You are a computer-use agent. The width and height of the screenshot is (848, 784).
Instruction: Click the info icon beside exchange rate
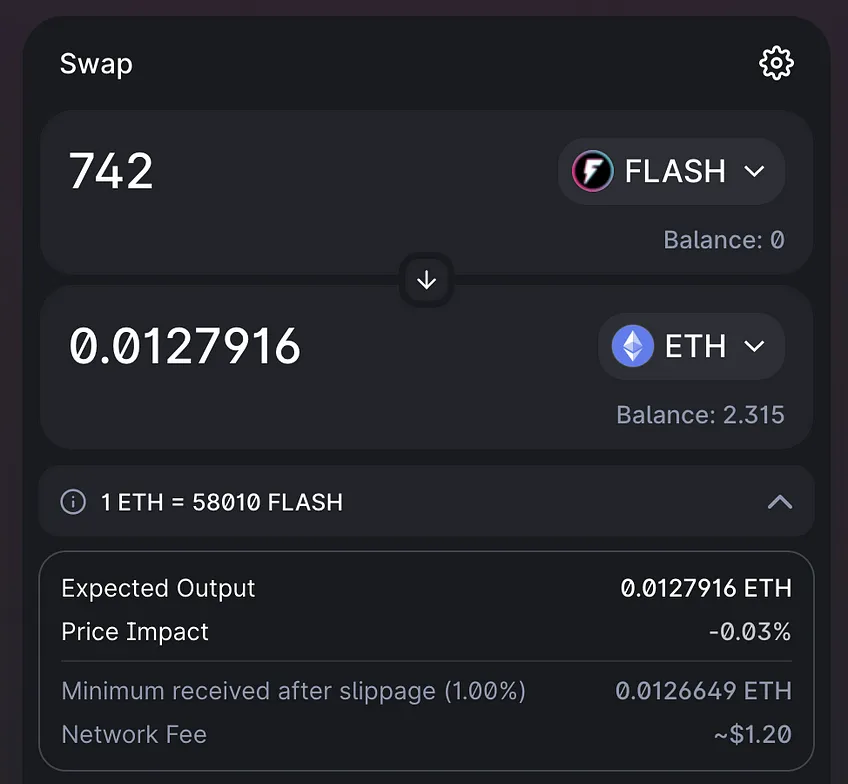point(73,502)
